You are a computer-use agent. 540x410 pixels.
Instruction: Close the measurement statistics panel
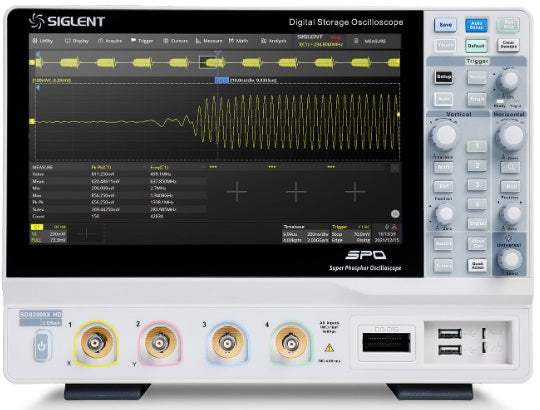pos(395,168)
